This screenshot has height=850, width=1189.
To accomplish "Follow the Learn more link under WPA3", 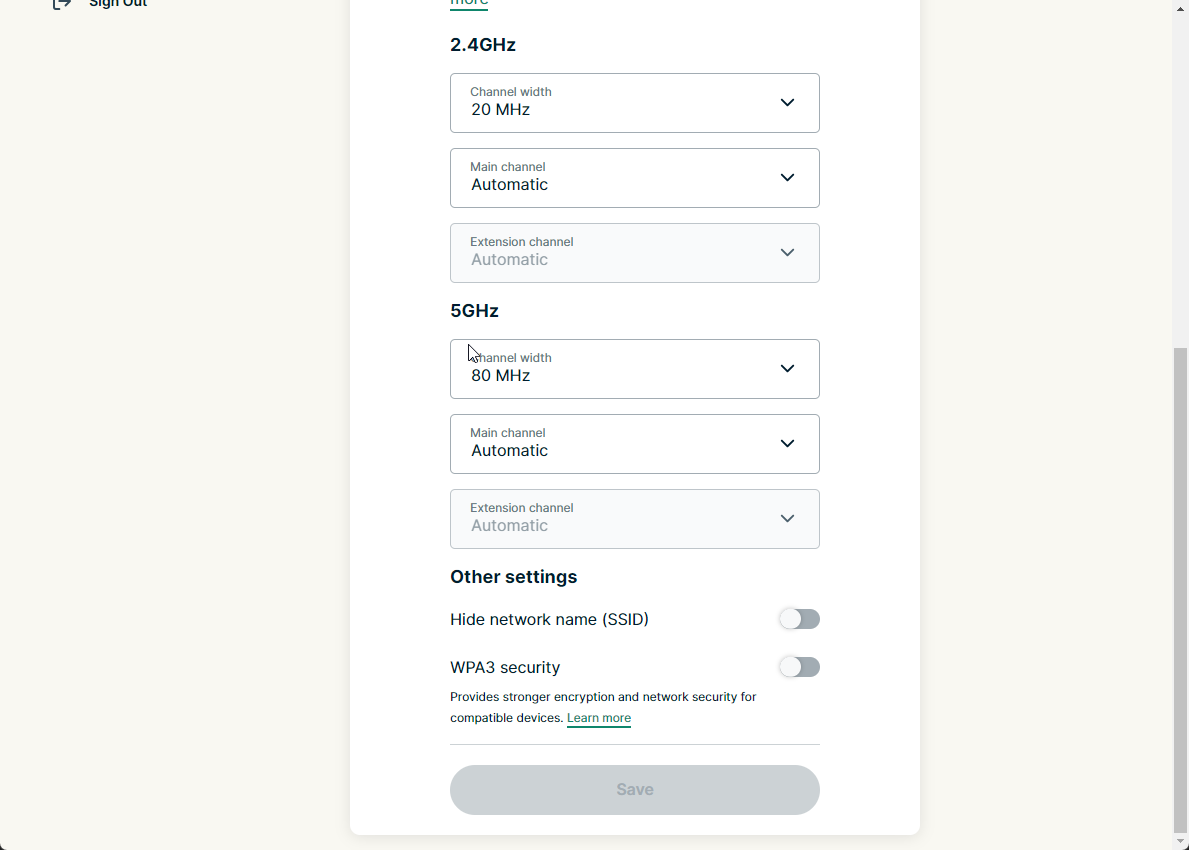I will pos(599,718).
